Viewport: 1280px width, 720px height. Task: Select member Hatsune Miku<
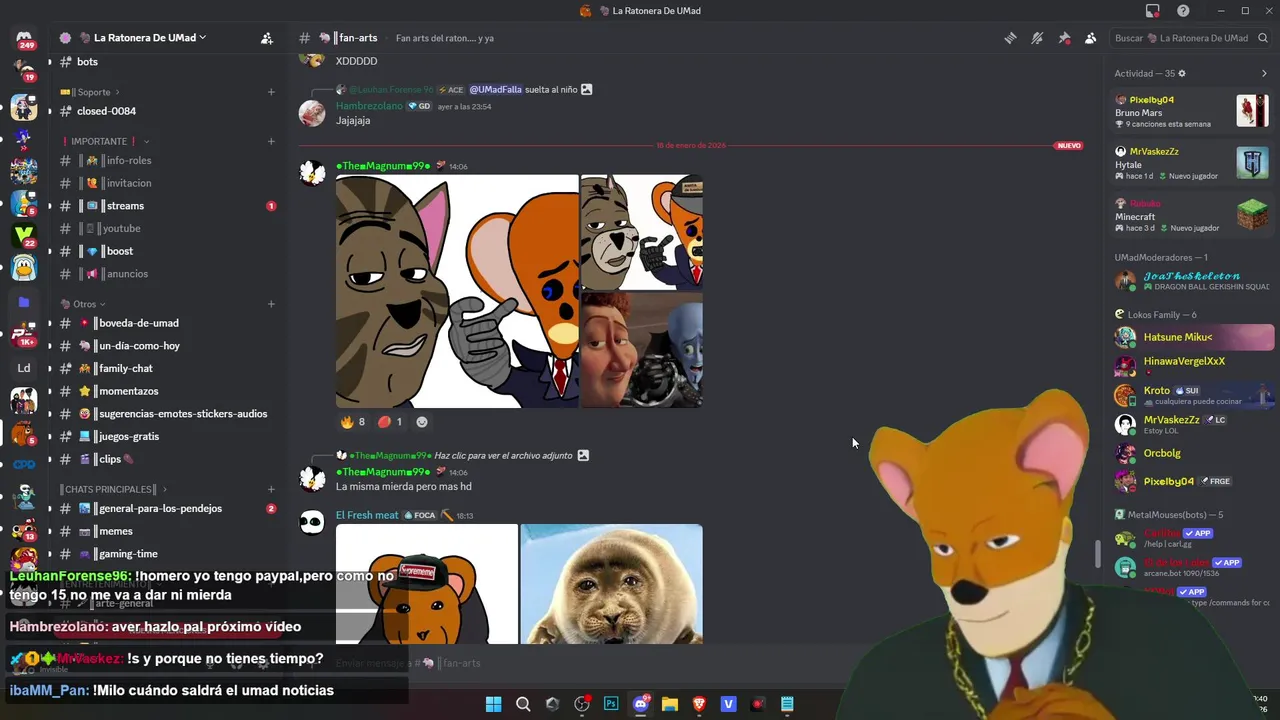1194,337
